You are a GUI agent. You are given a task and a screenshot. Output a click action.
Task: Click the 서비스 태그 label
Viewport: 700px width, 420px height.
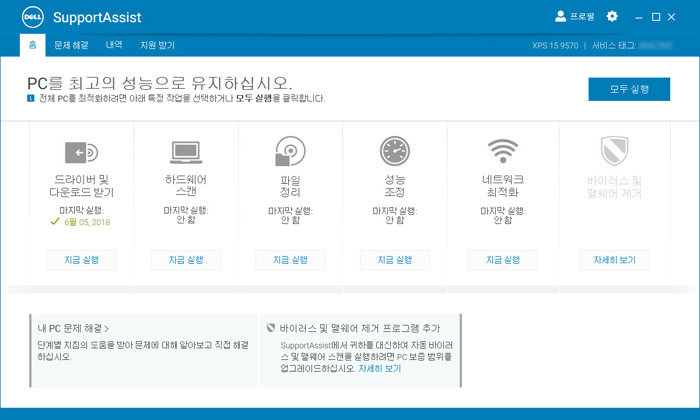(613, 46)
